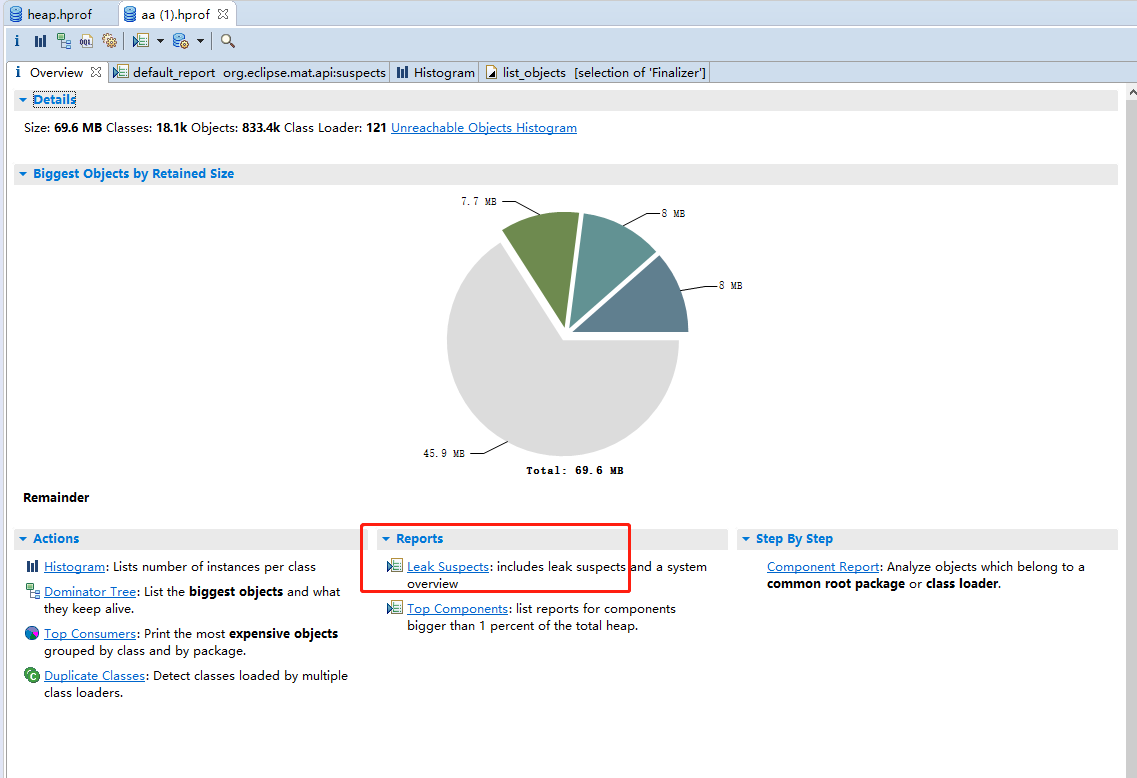Click the bold 'Remainder' text
Viewport: 1137px width, 778px height.
[x=56, y=497]
